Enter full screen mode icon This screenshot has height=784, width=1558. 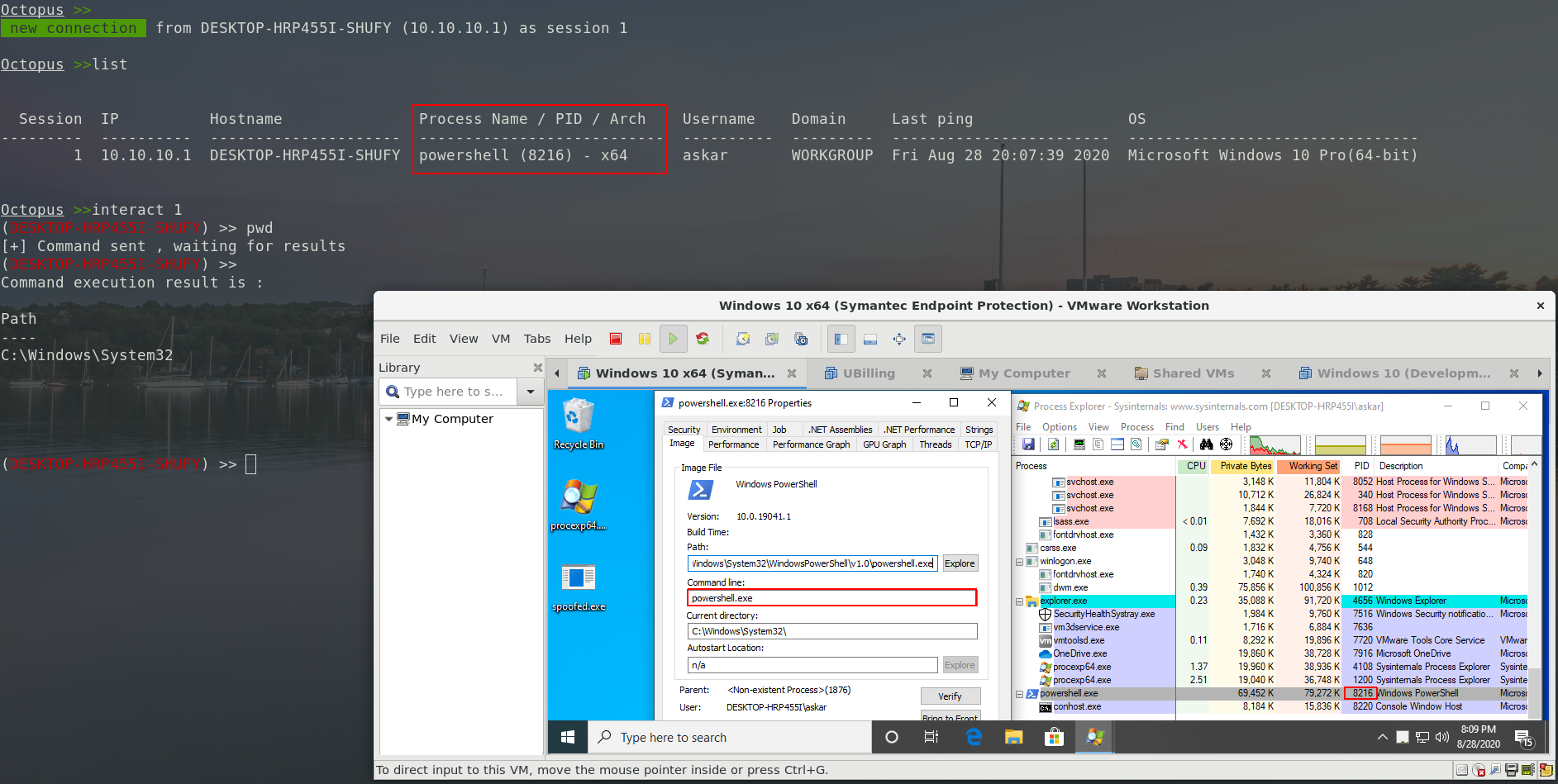click(899, 339)
